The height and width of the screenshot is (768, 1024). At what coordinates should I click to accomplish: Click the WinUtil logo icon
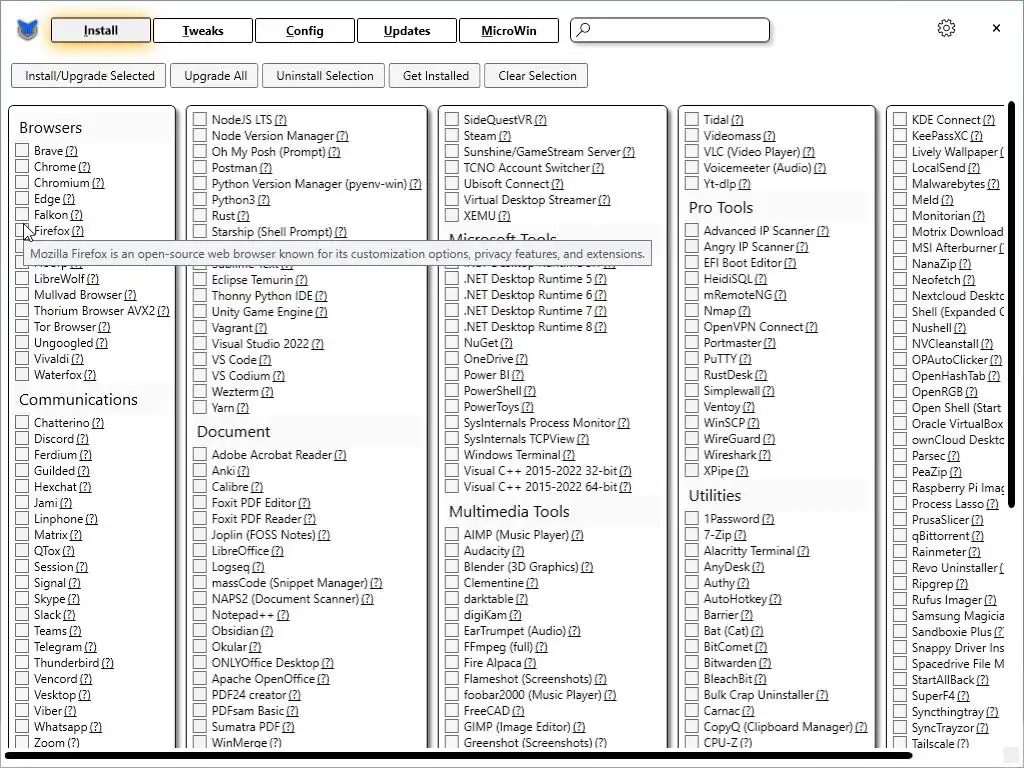point(27,30)
